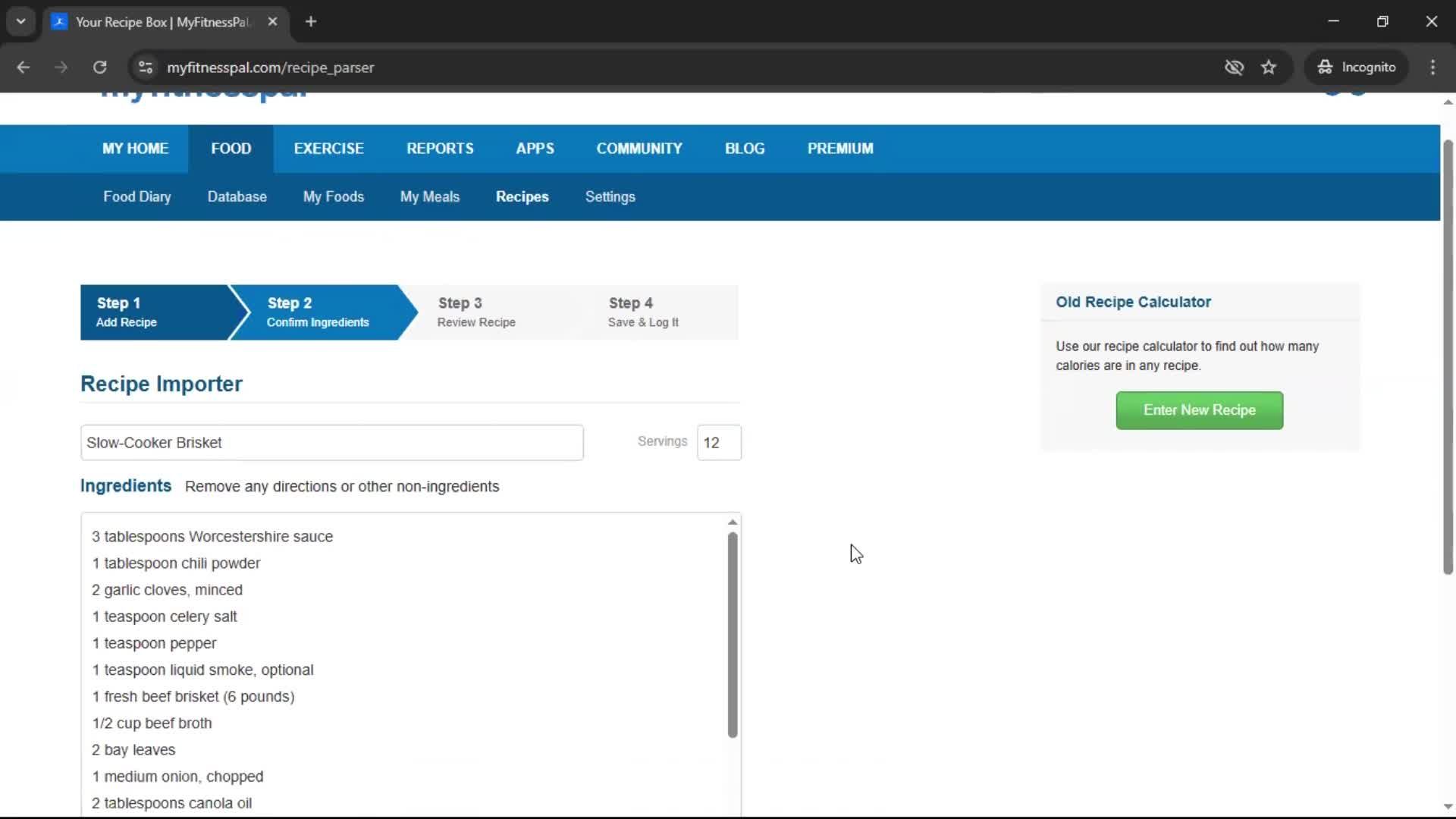The height and width of the screenshot is (819, 1456).
Task: Select Step 2 Confirm Ingredients
Action: tap(325, 312)
